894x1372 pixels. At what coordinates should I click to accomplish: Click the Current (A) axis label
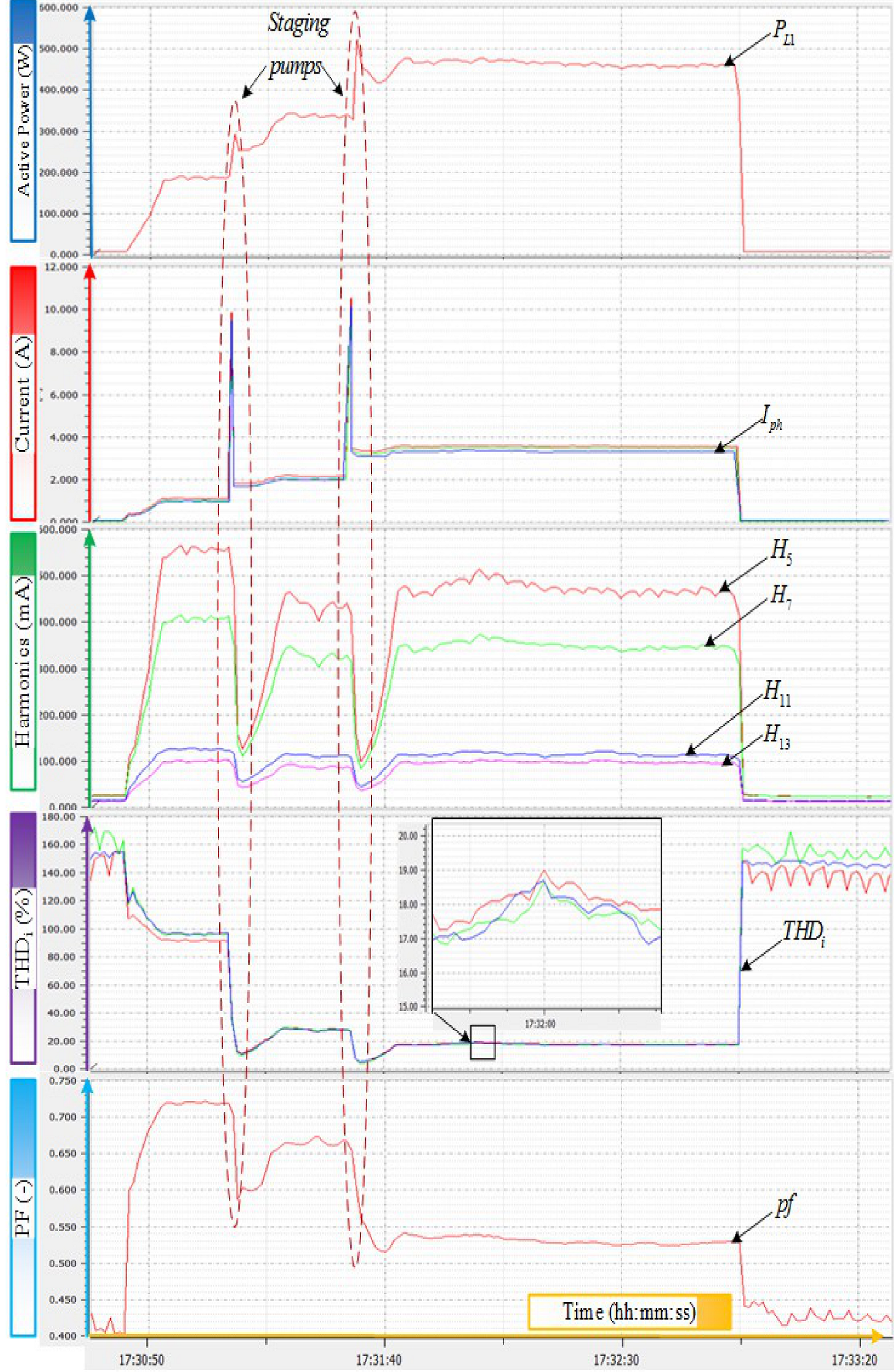(x=23, y=393)
